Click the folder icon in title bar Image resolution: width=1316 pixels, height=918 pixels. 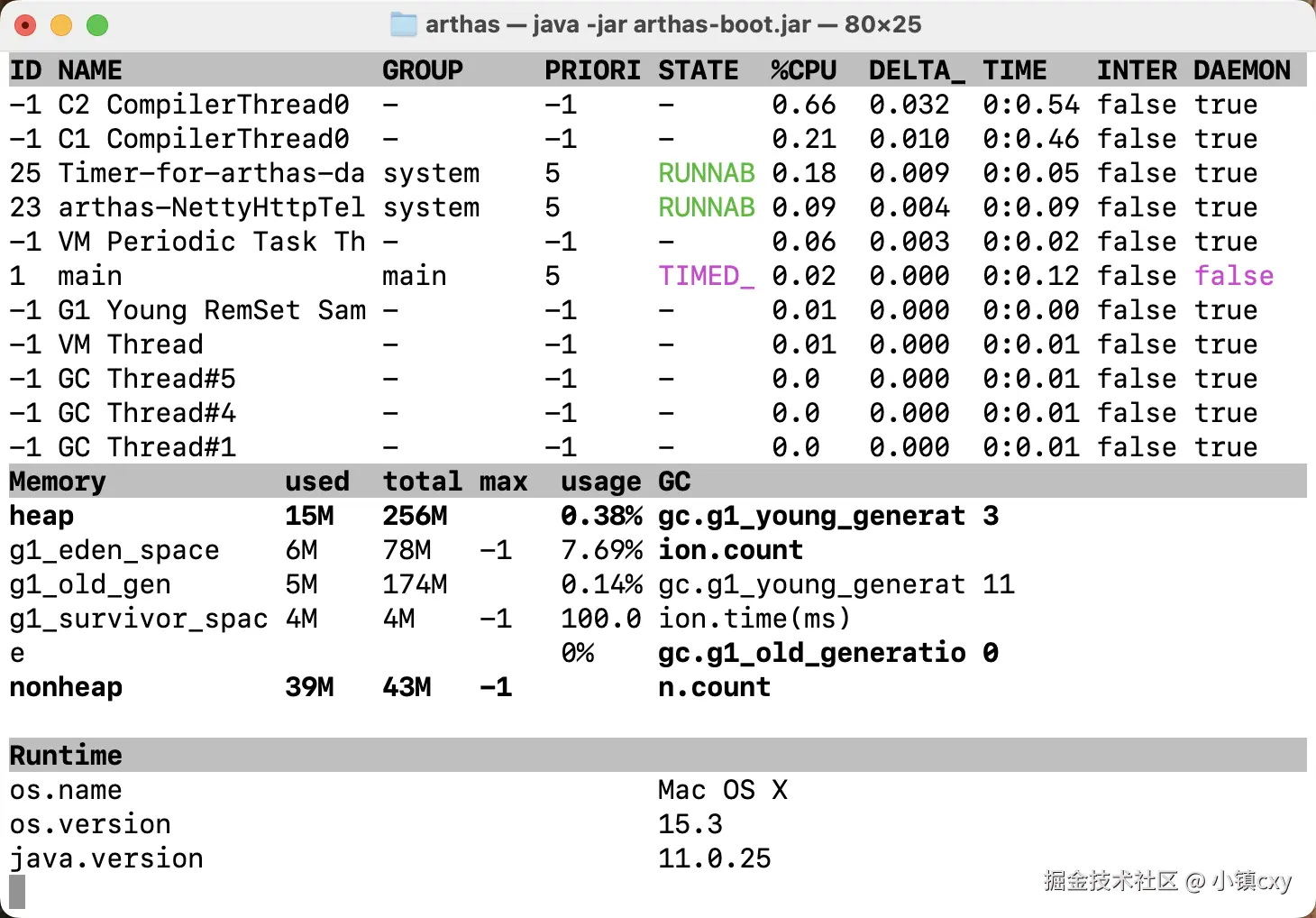point(403,24)
